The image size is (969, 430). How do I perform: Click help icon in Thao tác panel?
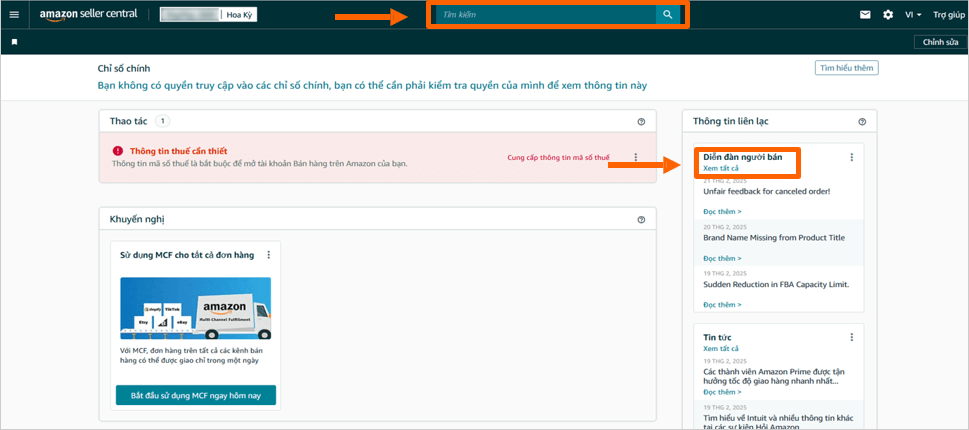(641, 122)
